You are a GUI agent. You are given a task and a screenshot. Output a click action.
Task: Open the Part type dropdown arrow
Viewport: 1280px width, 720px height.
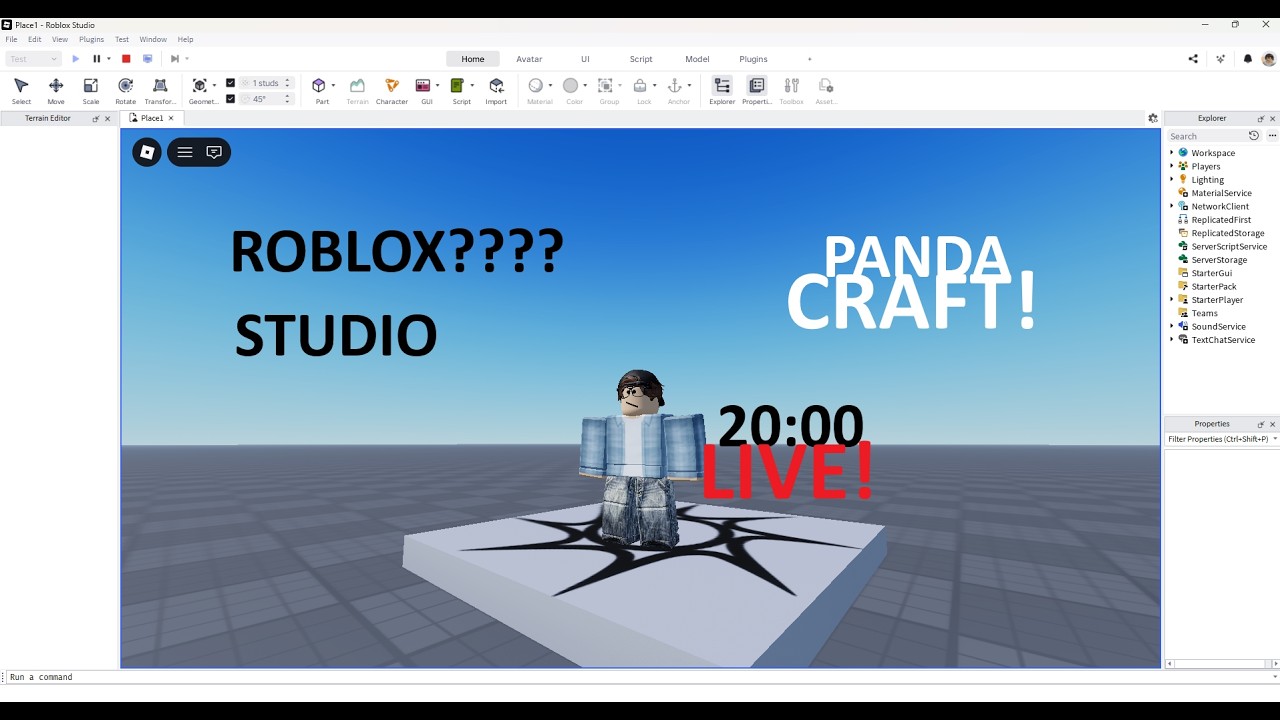[333, 85]
